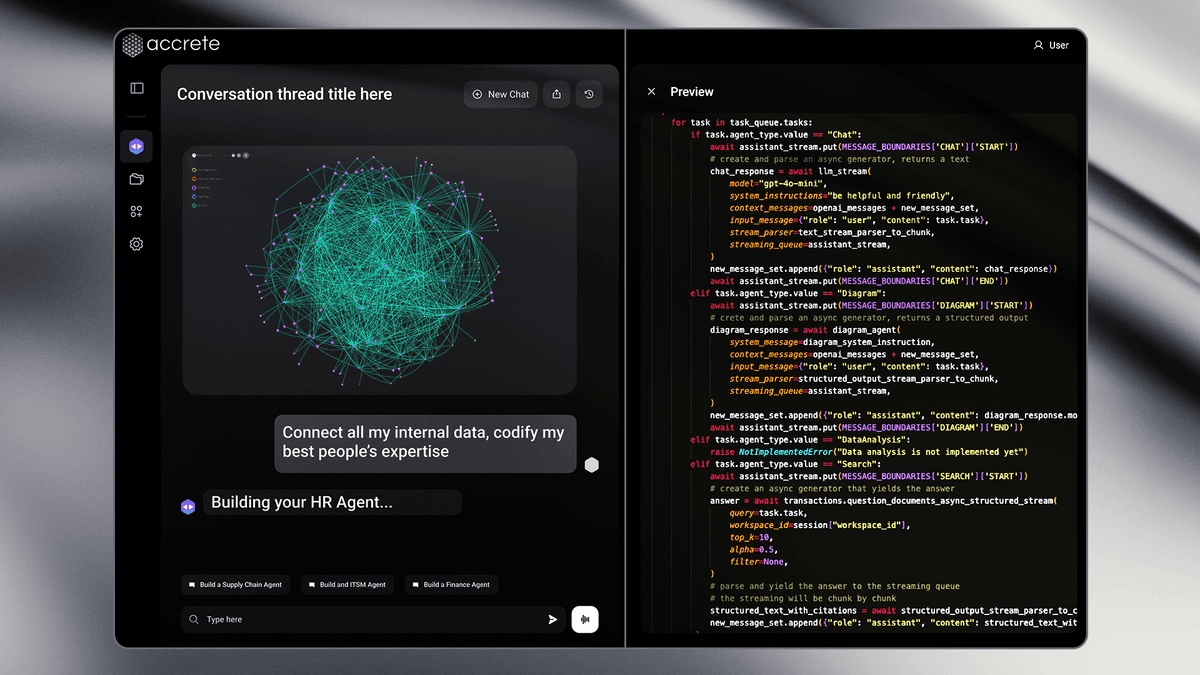Open the User account menu
The width and height of the screenshot is (1200, 675).
coord(1051,45)
